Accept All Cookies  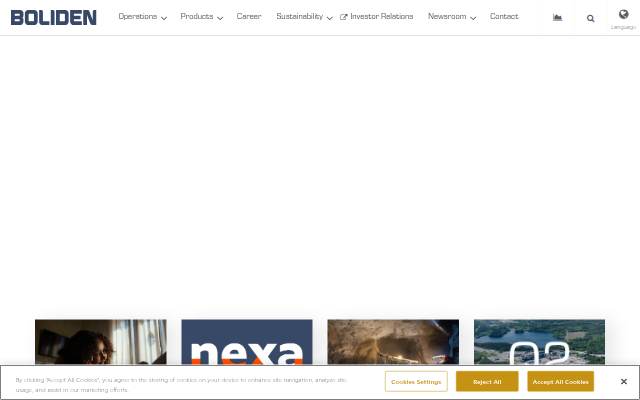pos(560,382)
